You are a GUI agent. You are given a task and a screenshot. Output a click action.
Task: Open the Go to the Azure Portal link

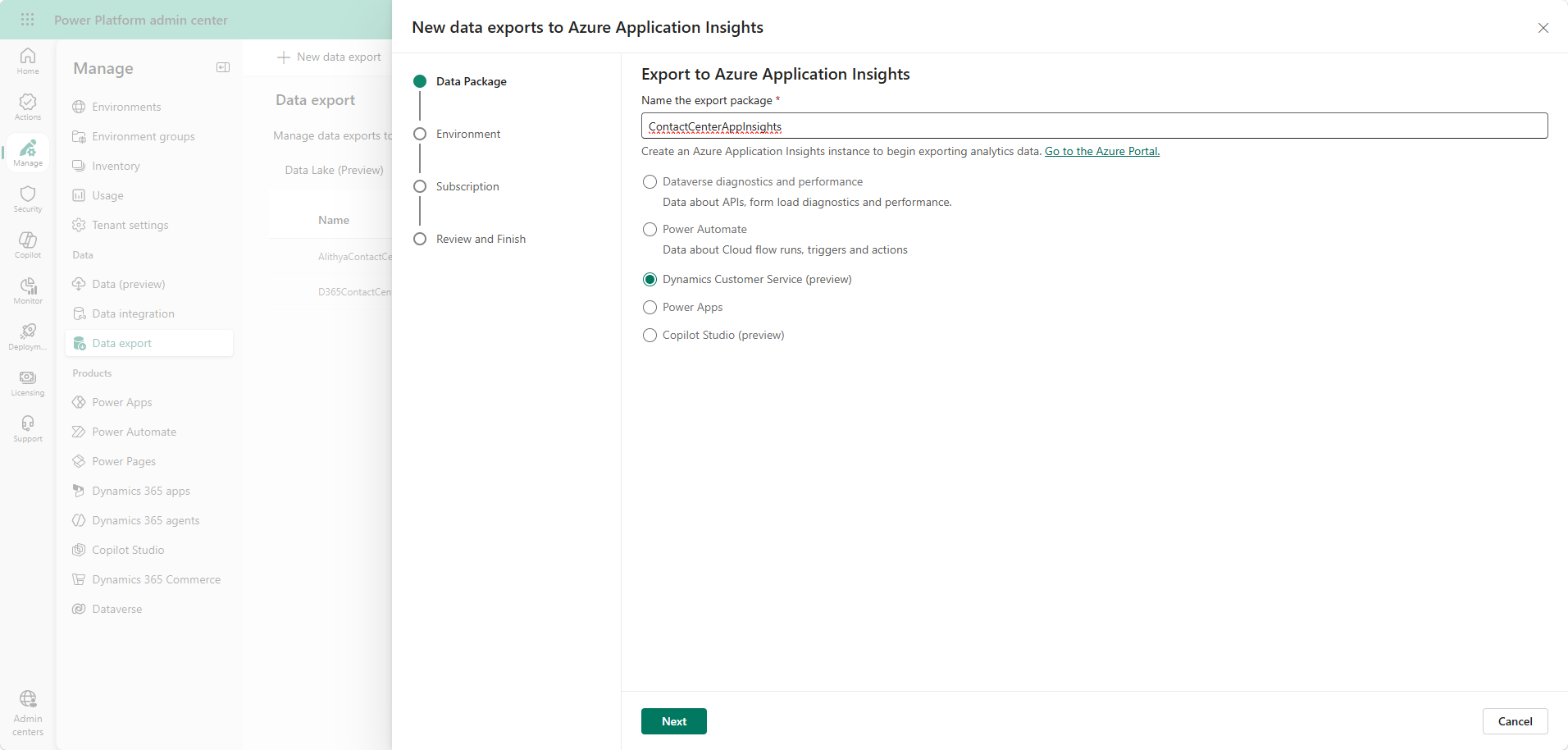point(1101,151)
